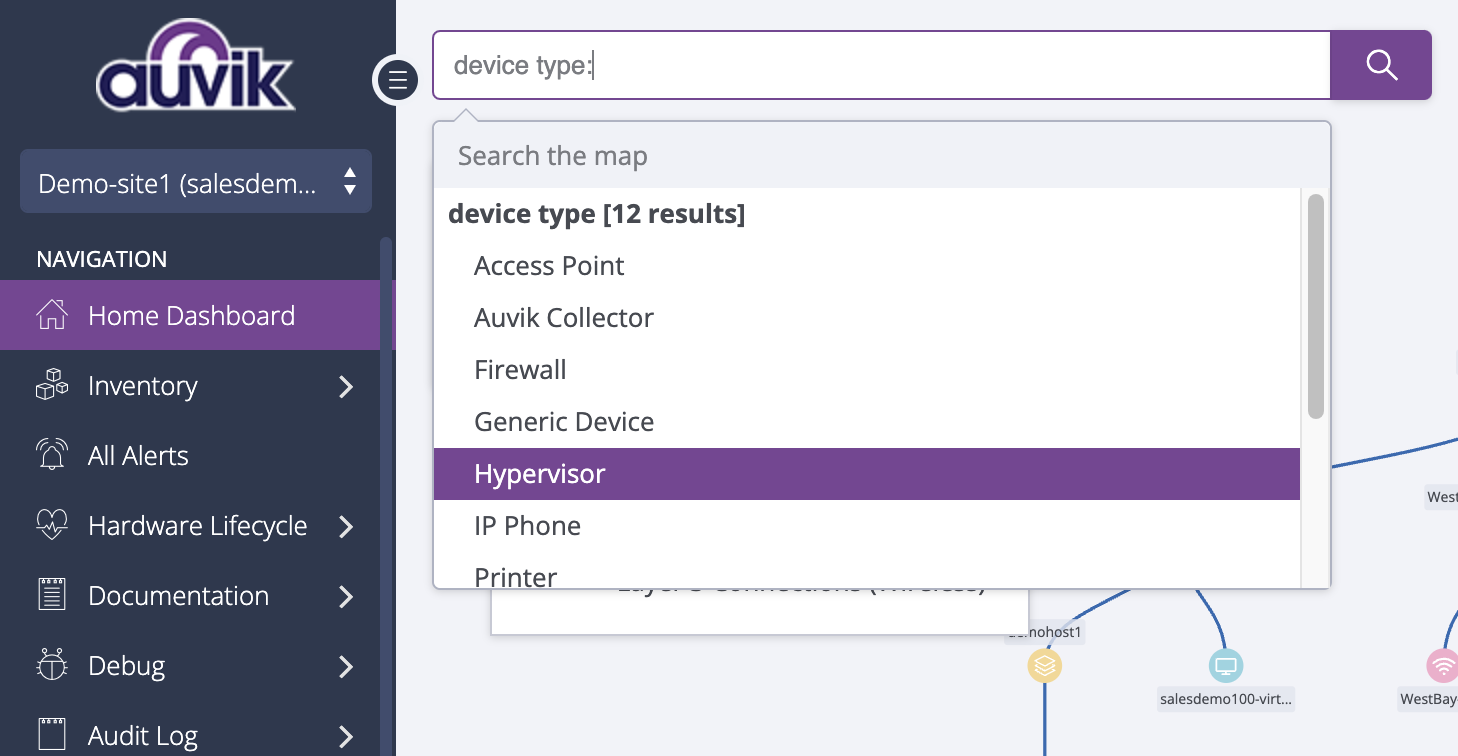Screen dimensions: 1458x756
Task: Select the yellow demohost1 hypervisor node
Action: [1044, 665]
